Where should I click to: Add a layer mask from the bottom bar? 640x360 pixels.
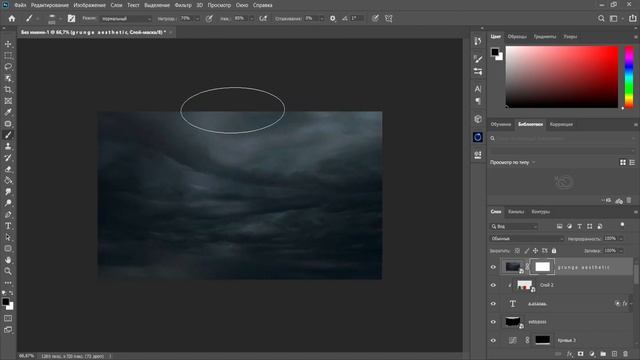coord(580,354)
